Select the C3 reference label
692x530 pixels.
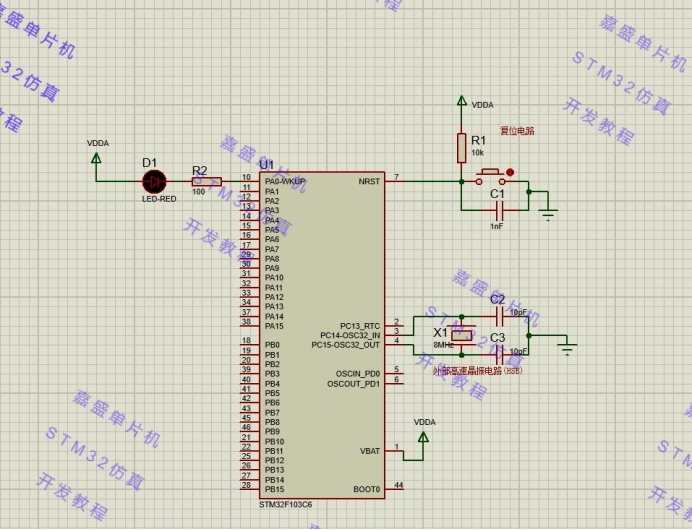pos(498,338)
